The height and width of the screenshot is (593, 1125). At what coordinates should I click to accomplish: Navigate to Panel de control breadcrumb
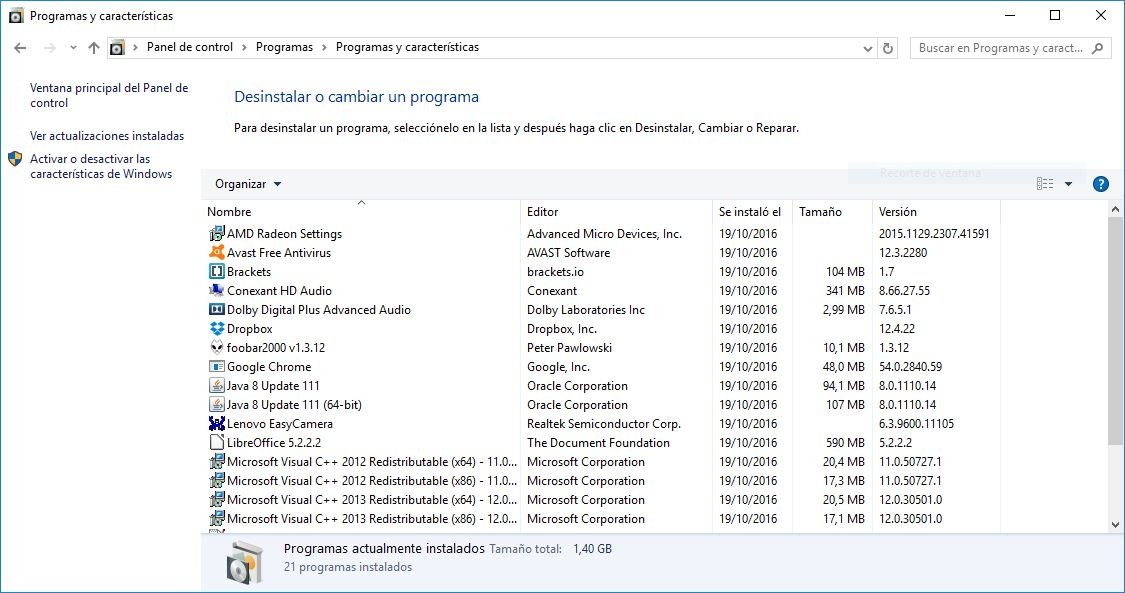190,47
